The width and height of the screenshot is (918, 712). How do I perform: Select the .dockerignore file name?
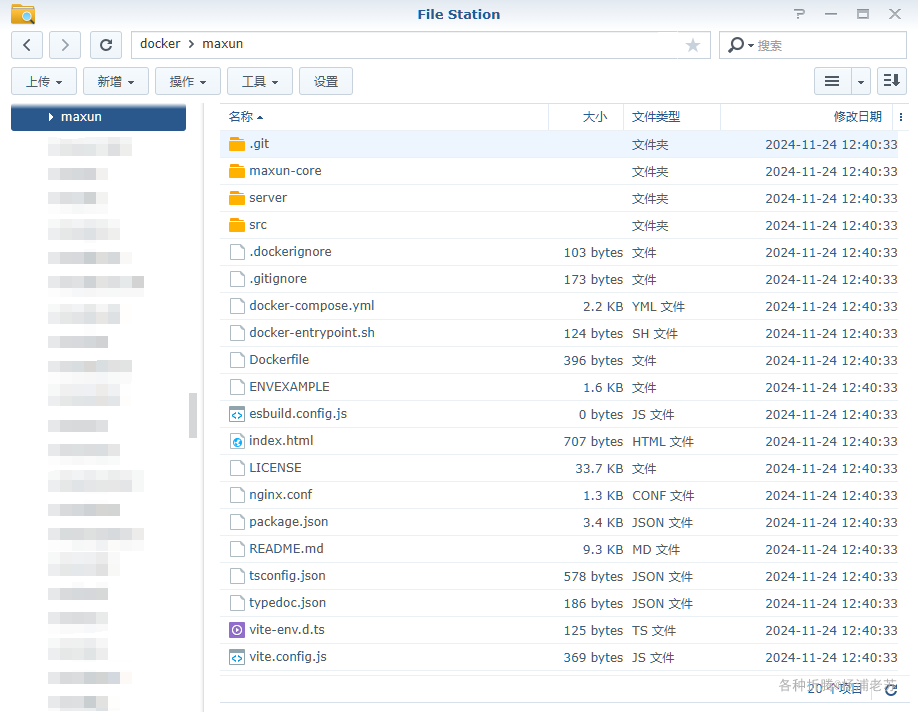290,252
